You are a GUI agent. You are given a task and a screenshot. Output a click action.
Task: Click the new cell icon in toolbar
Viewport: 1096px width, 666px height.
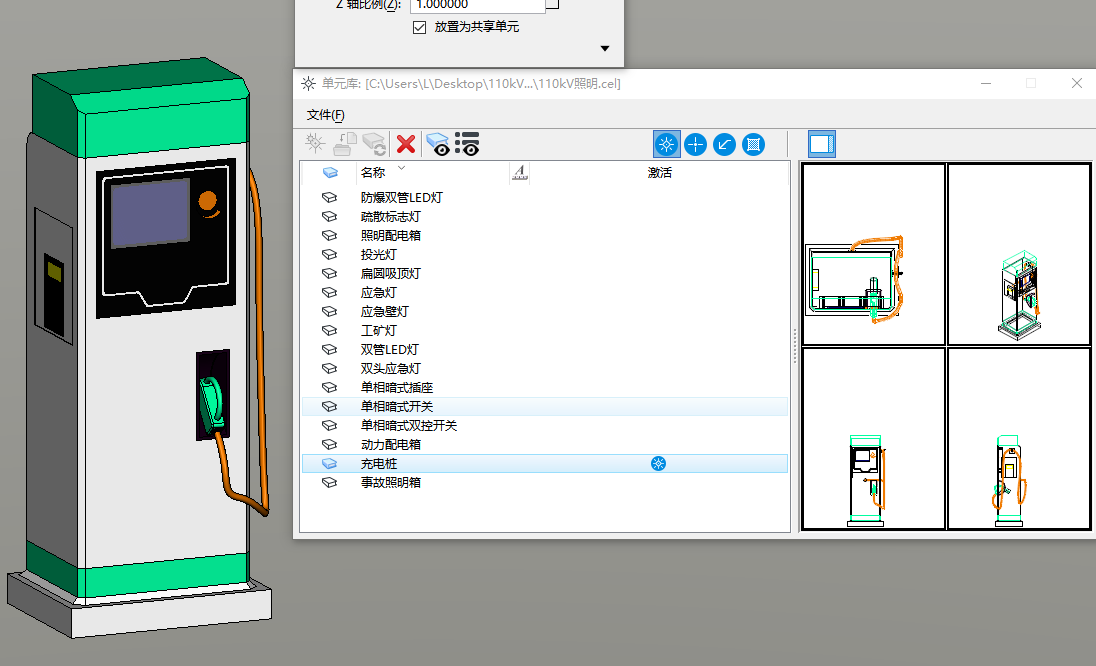[315, 144]
